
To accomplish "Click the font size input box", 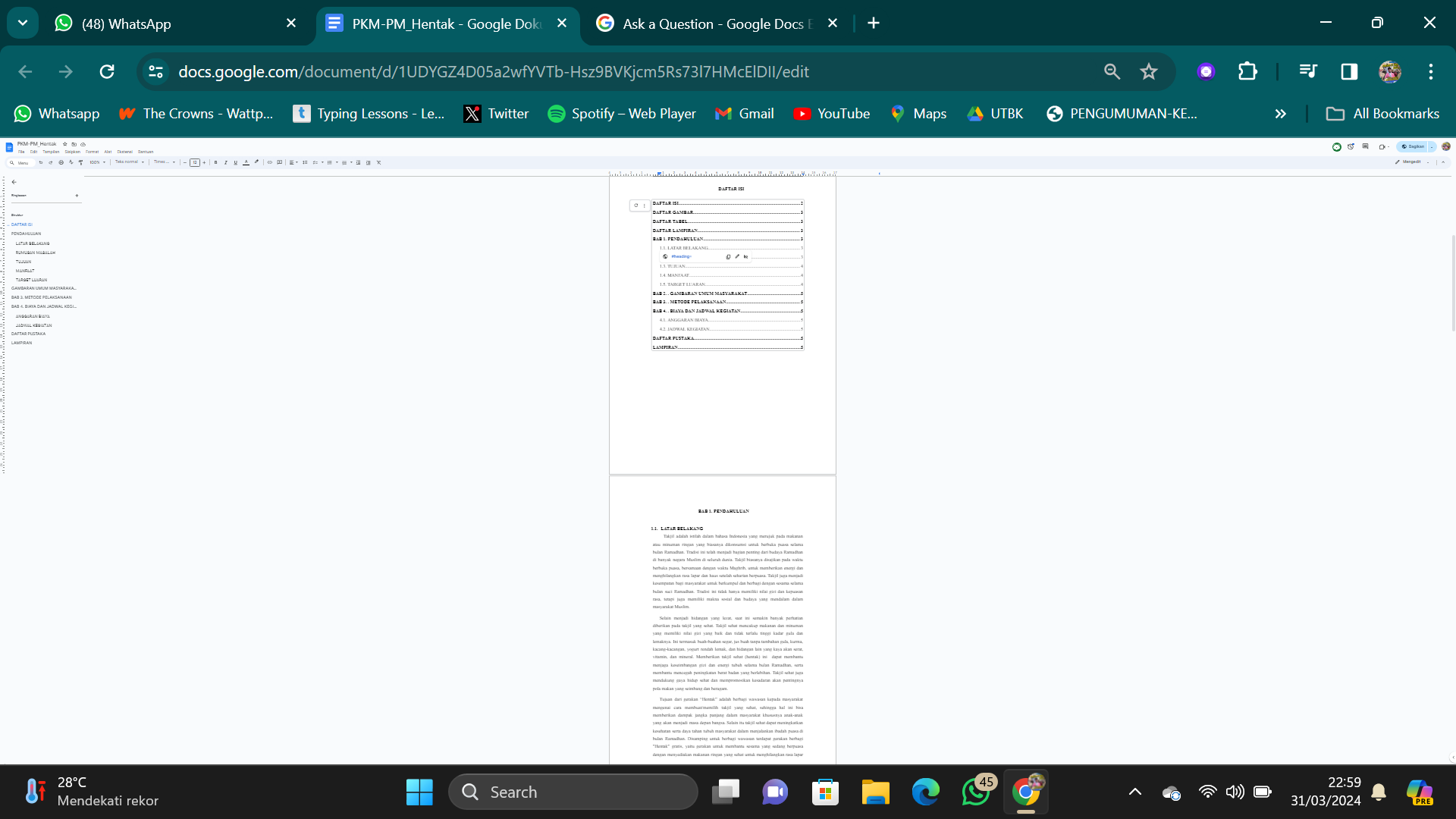I will coord(194,162).
